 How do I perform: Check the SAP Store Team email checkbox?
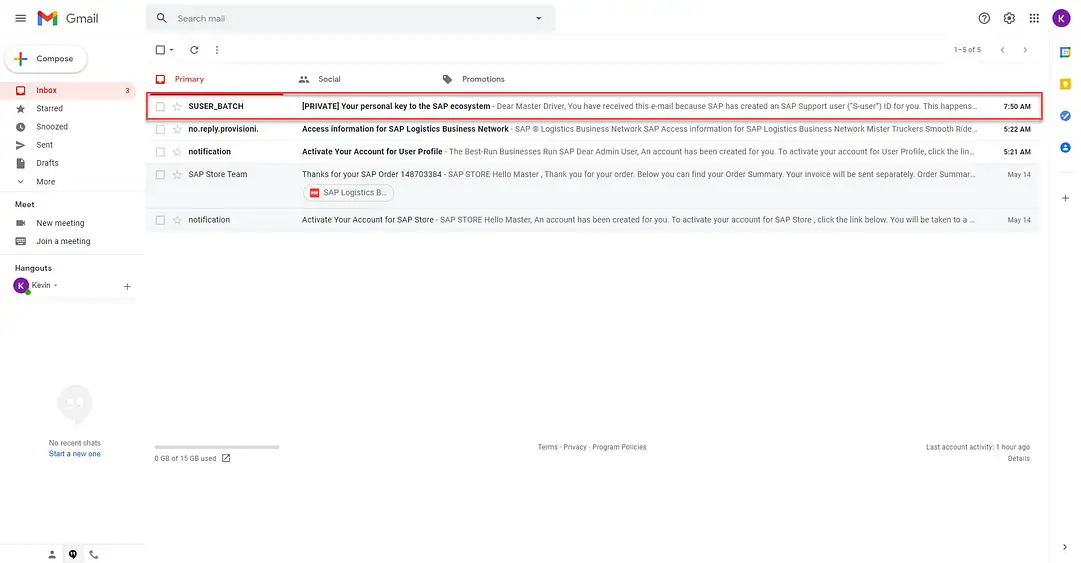(x=160, y=174)
